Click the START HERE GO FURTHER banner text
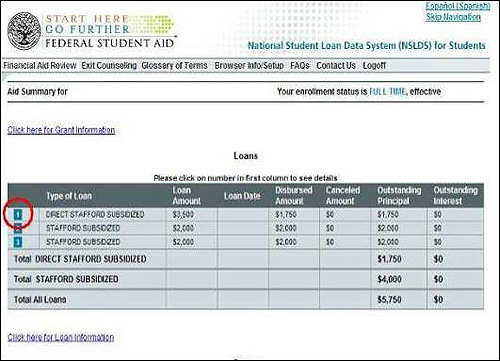This screenshot has height=361, width=500. (x=88, y=24)
